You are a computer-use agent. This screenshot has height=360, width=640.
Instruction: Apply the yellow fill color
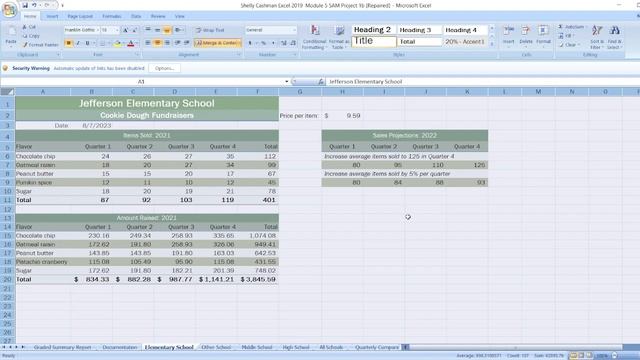pos(117,43)
